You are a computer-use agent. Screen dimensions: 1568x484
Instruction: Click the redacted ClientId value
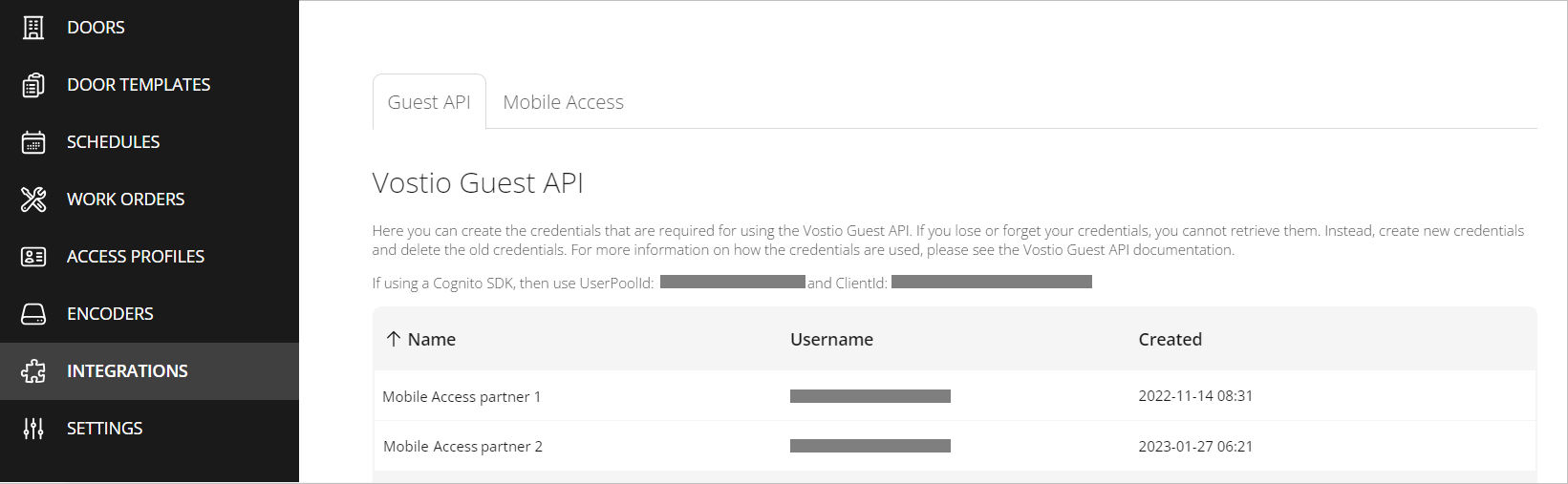[x=991, y=283]
